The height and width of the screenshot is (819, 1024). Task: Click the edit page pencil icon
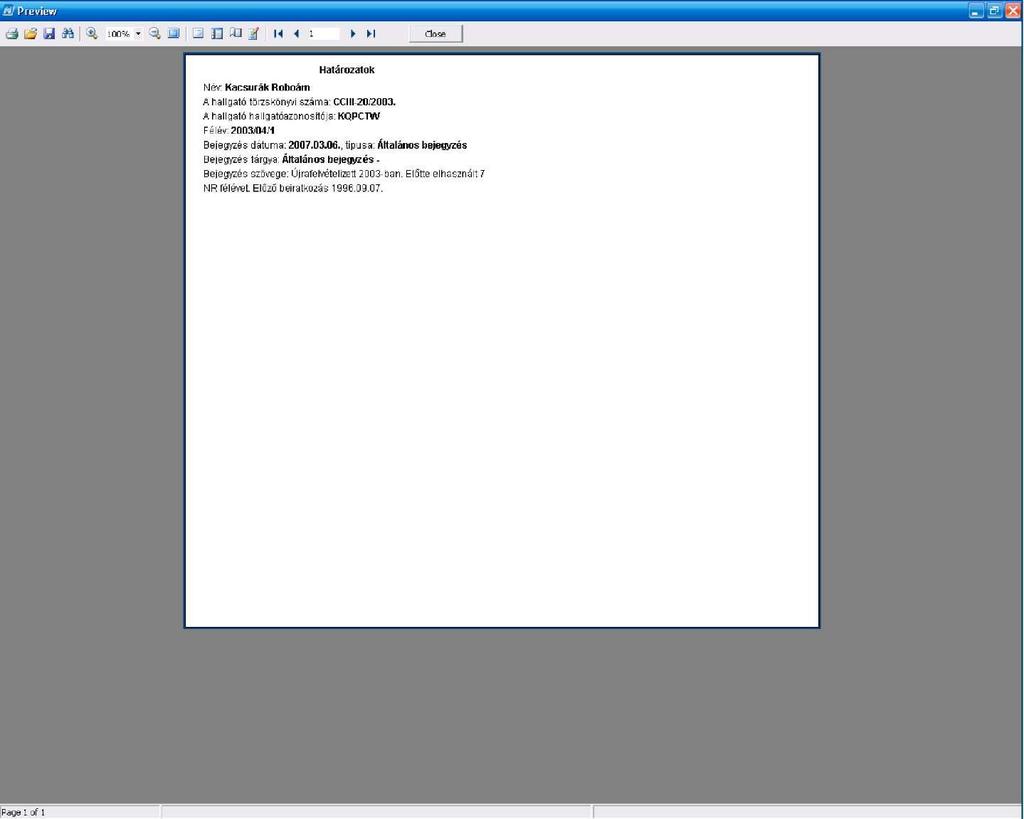tap(254, 34)
